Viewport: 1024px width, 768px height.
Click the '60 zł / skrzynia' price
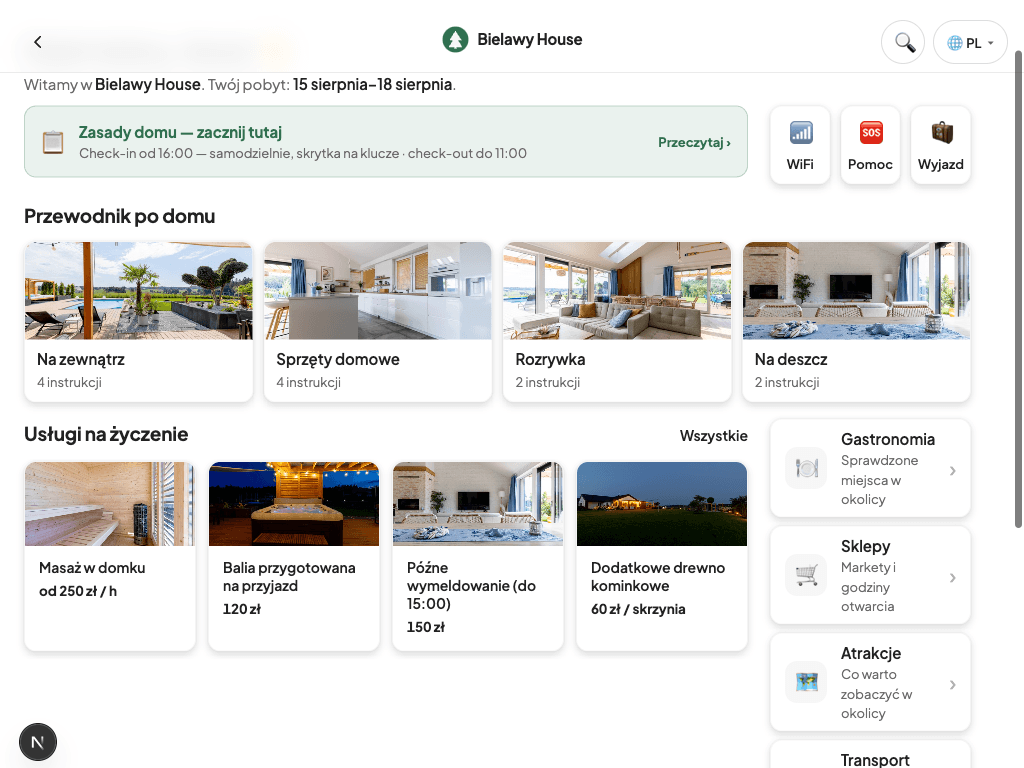638,609
